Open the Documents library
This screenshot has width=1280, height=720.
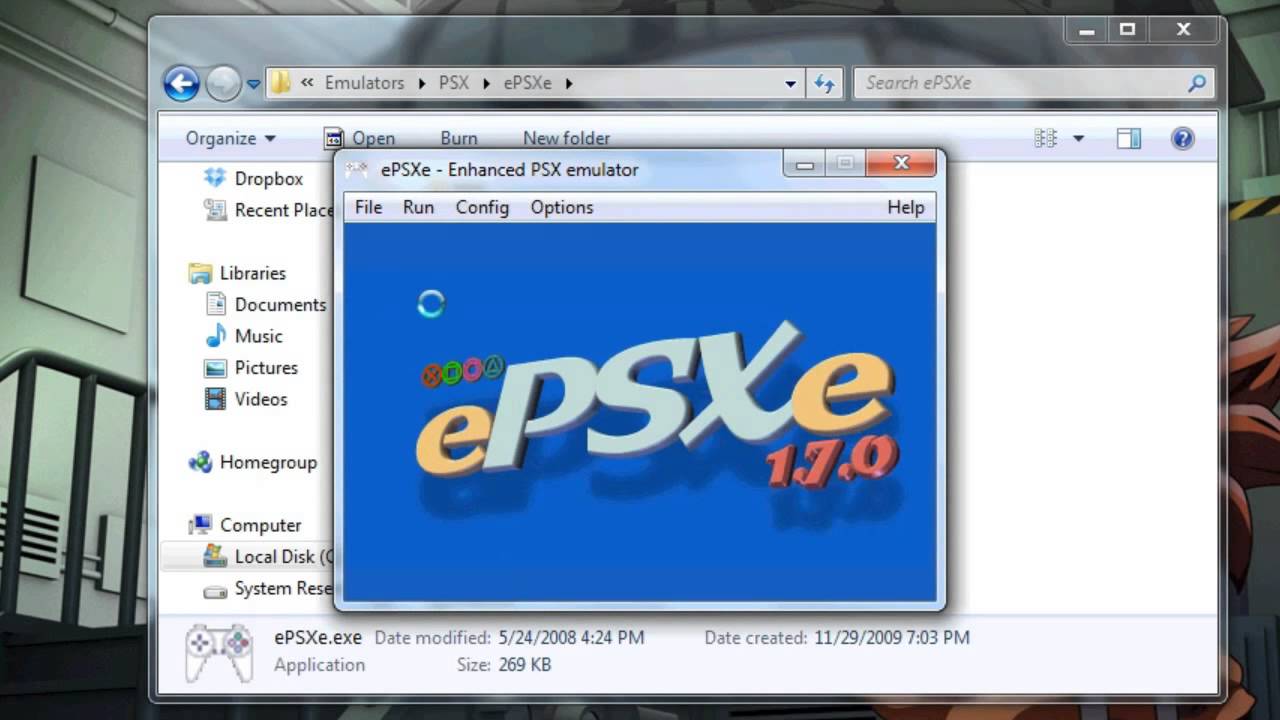(280, 304)
